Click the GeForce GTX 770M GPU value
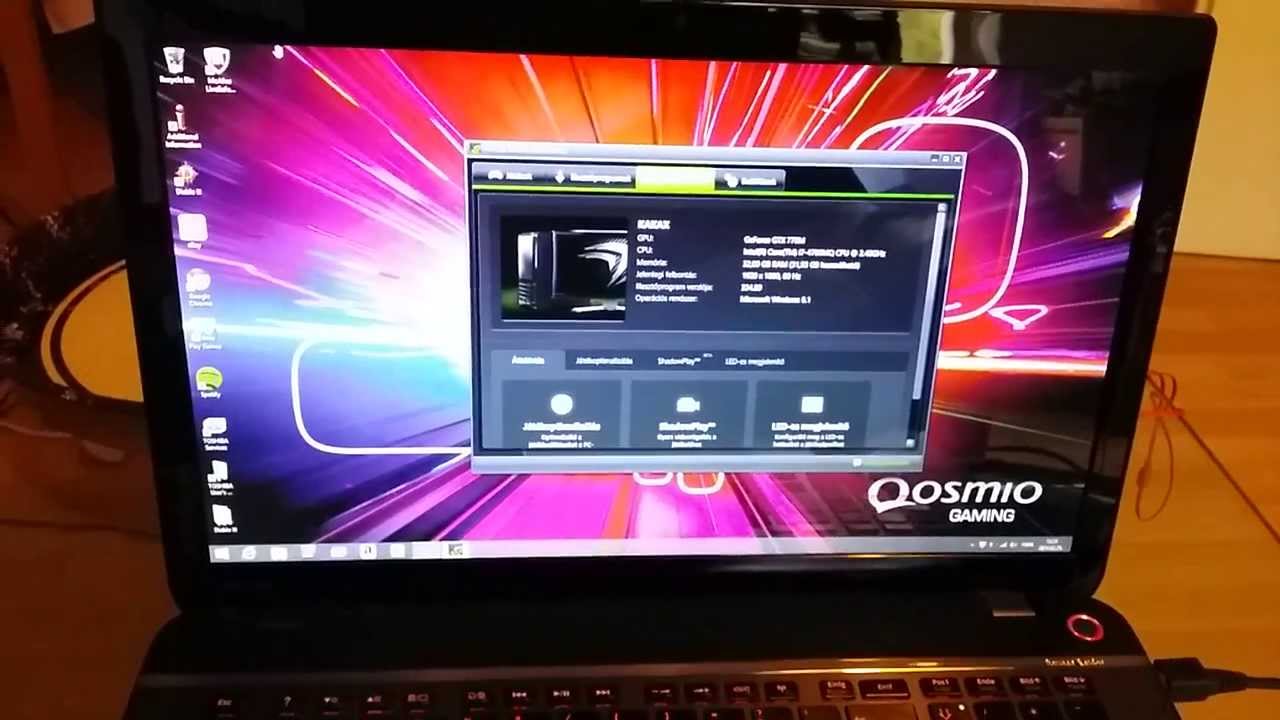1280x720 pixels. 774,241
